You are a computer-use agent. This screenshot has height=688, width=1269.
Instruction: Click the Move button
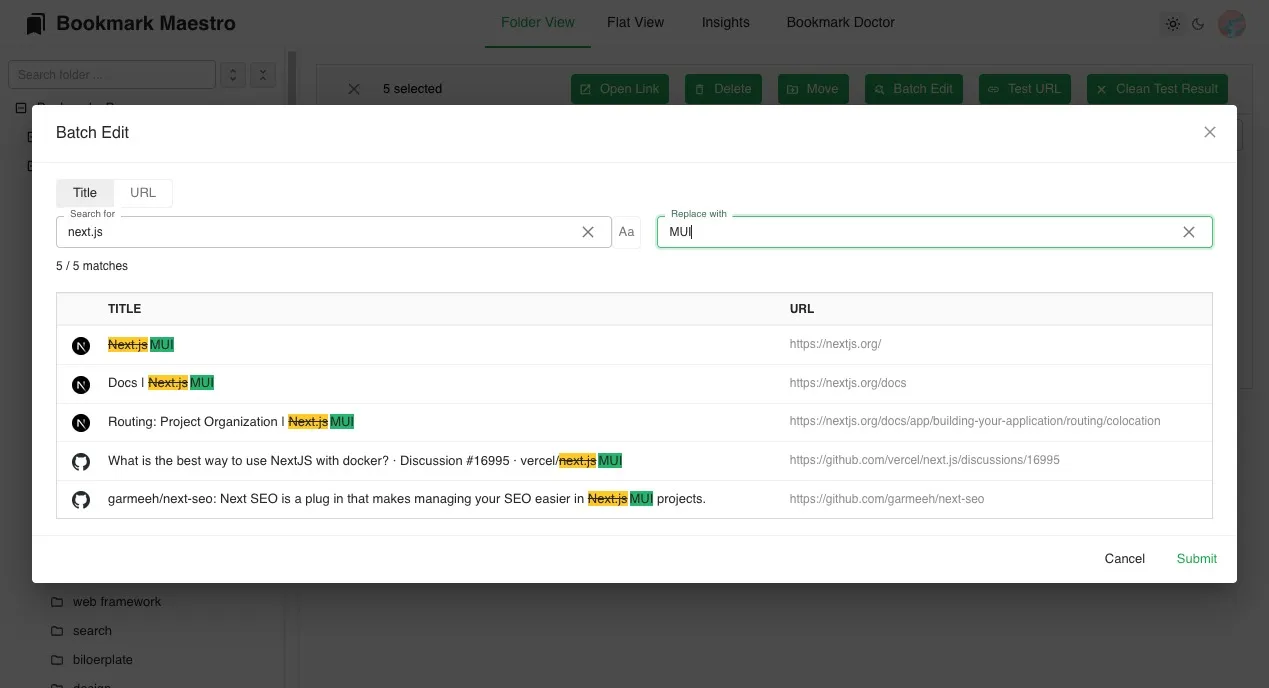813,89
